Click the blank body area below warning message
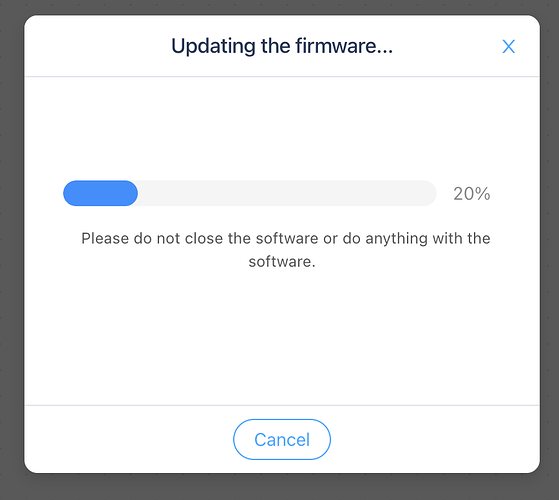The height and width of the screenshot is (500, 559). click(282, 337)
